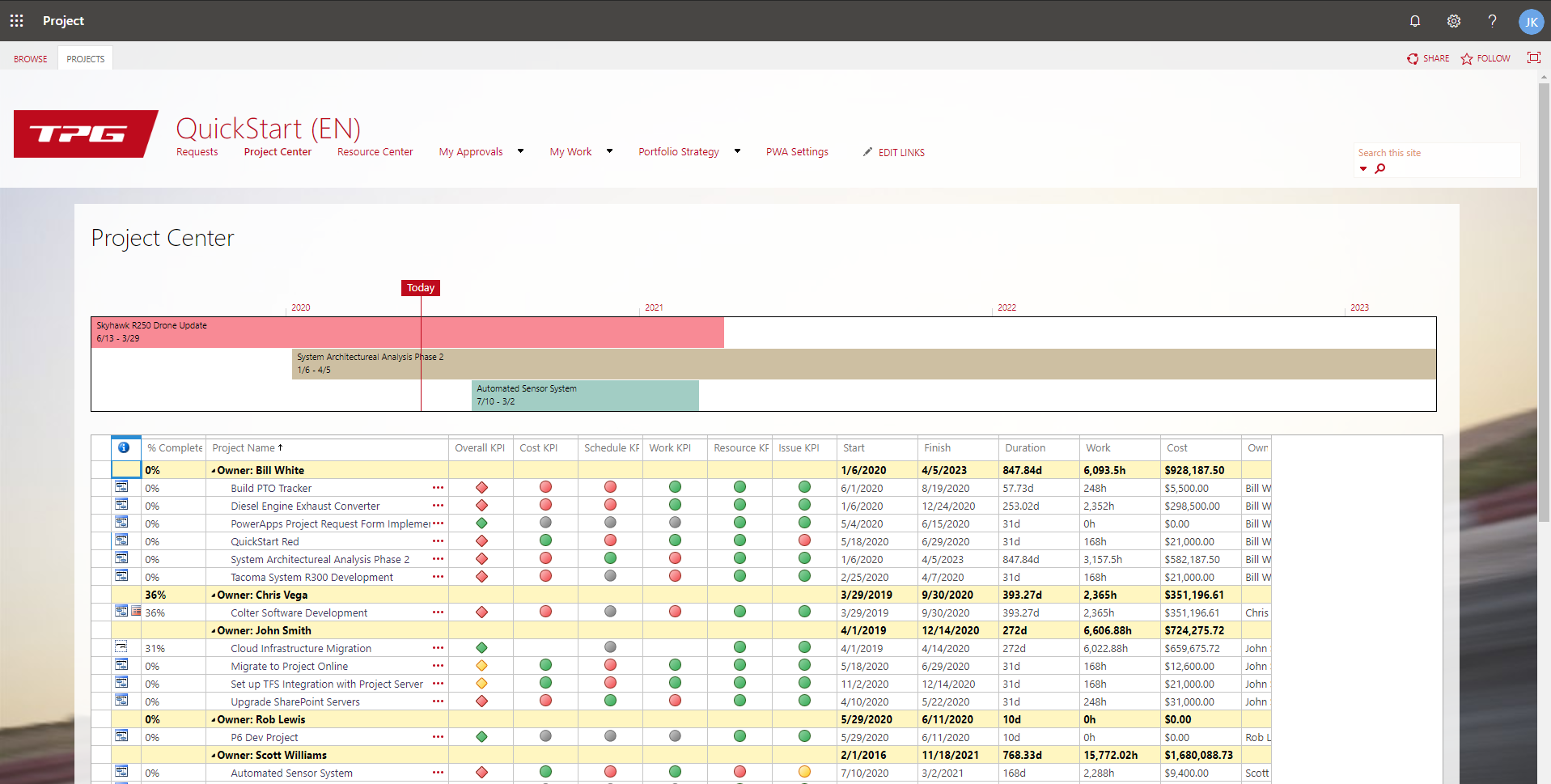Click the app launcher waffle icon

(x=16, y=21)
